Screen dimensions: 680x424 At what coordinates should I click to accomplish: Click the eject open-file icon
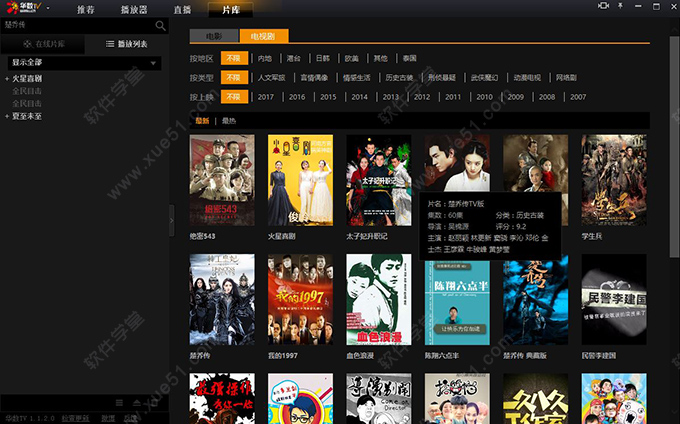137,403
